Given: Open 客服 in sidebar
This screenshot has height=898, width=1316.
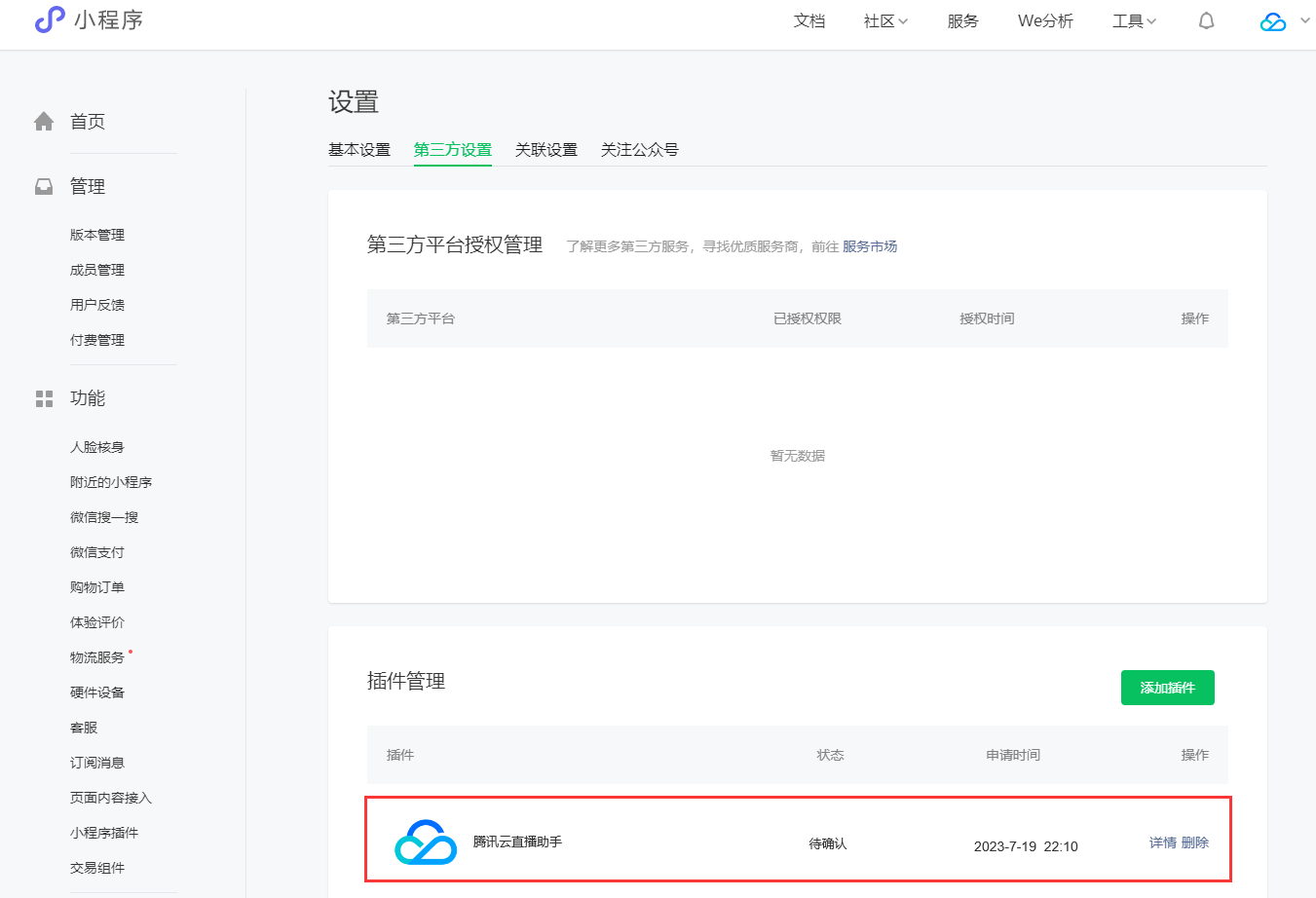Looking at the screenshot, I should tap(84, 728).
